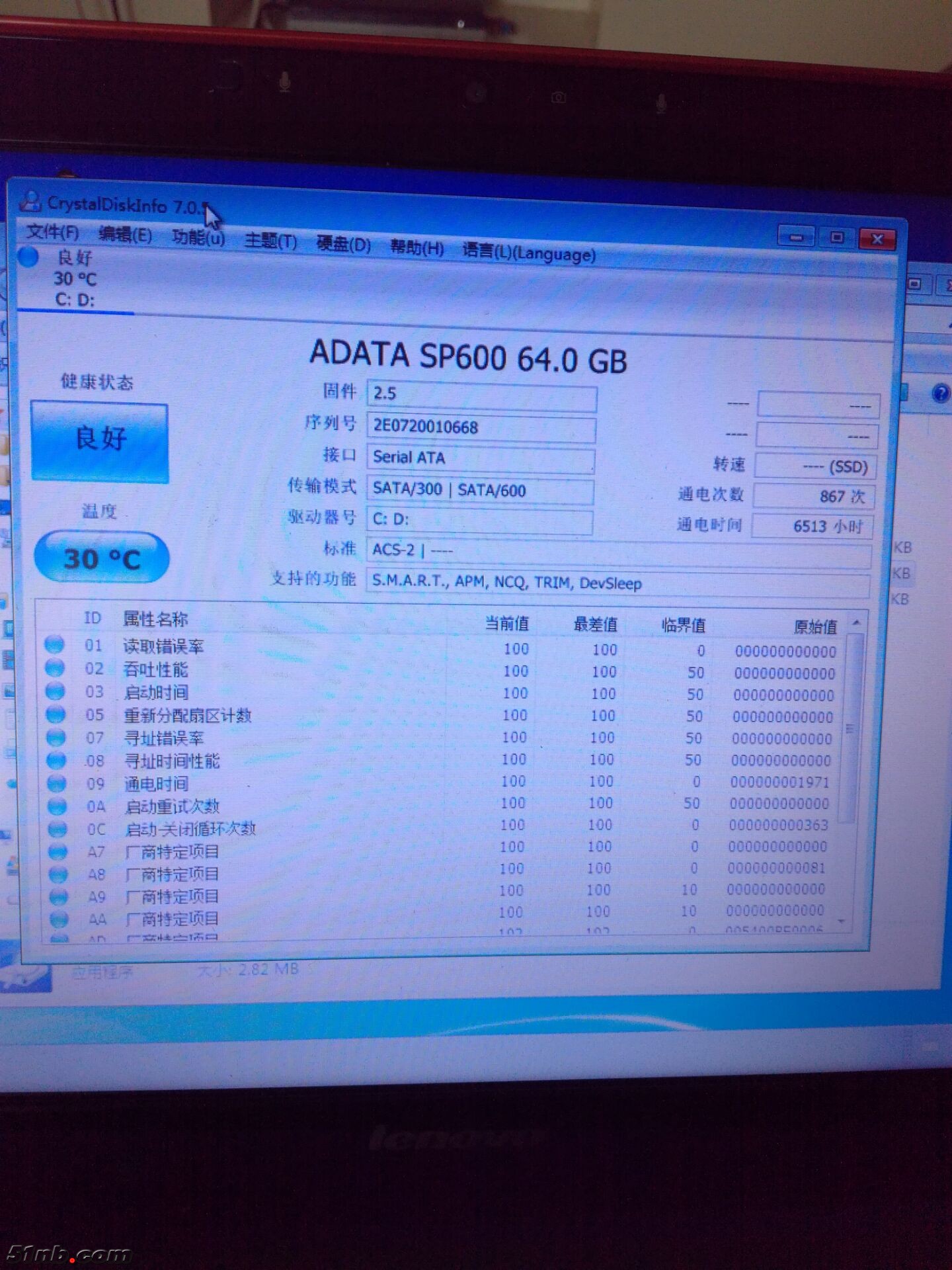Click the status orb for attribute 08

click(57, 761)
